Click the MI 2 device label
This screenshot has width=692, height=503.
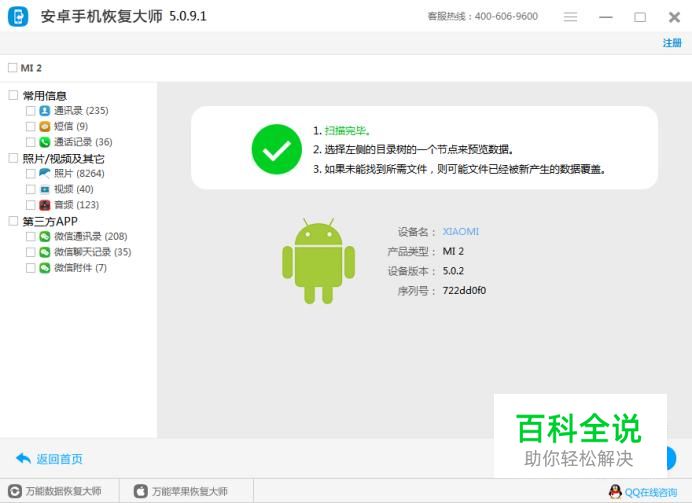click(x=31, y=68)
